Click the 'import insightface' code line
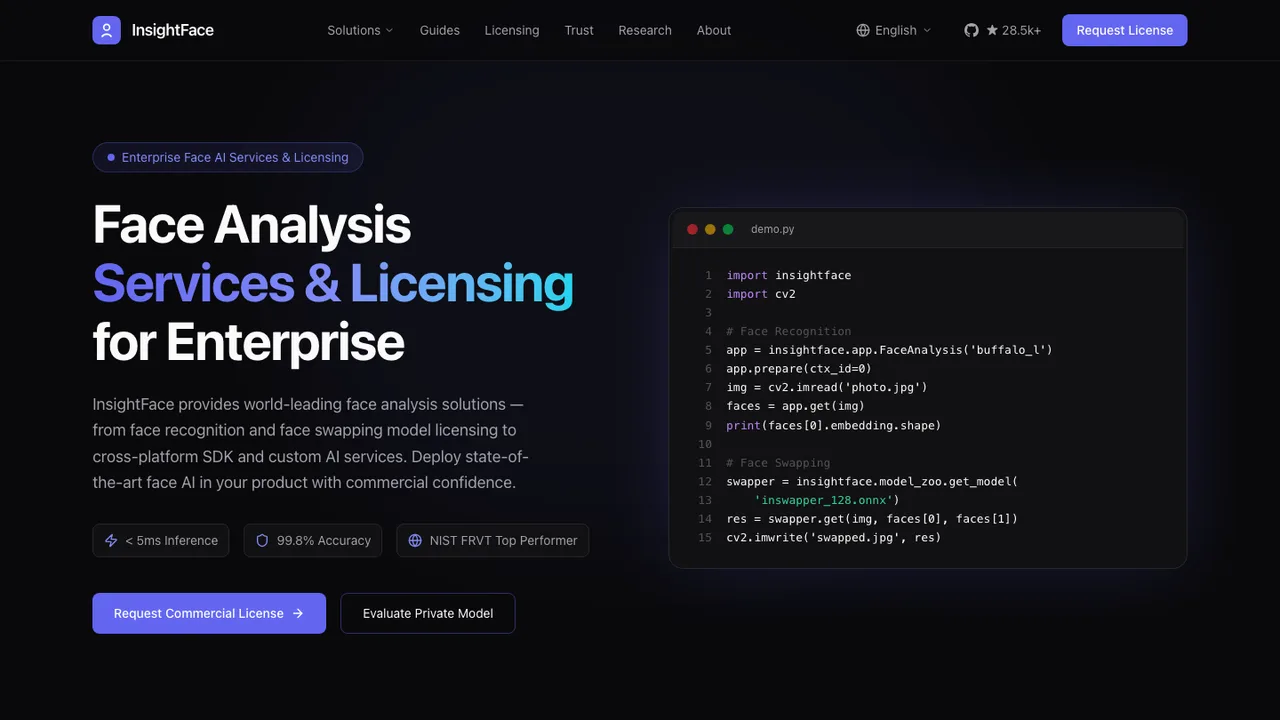The height and width of the screenshot is (720, 1280). click(789, 275)
